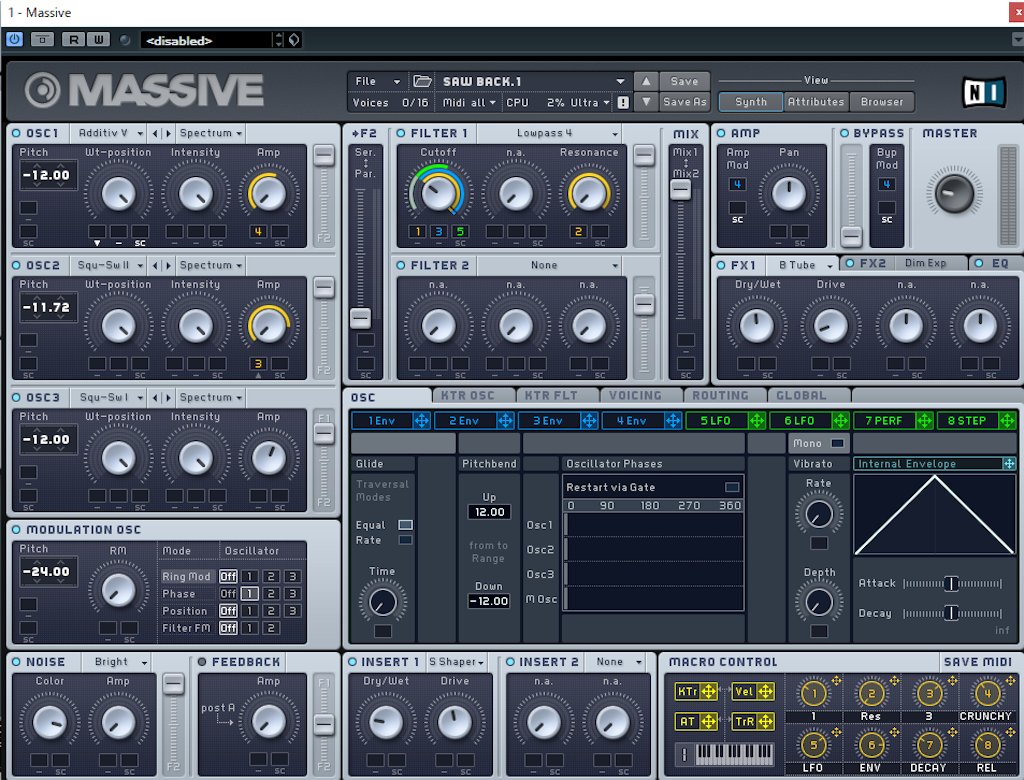
Task: Adjust the Attack slider in Internal Envelope
Action: click(952, 583)
